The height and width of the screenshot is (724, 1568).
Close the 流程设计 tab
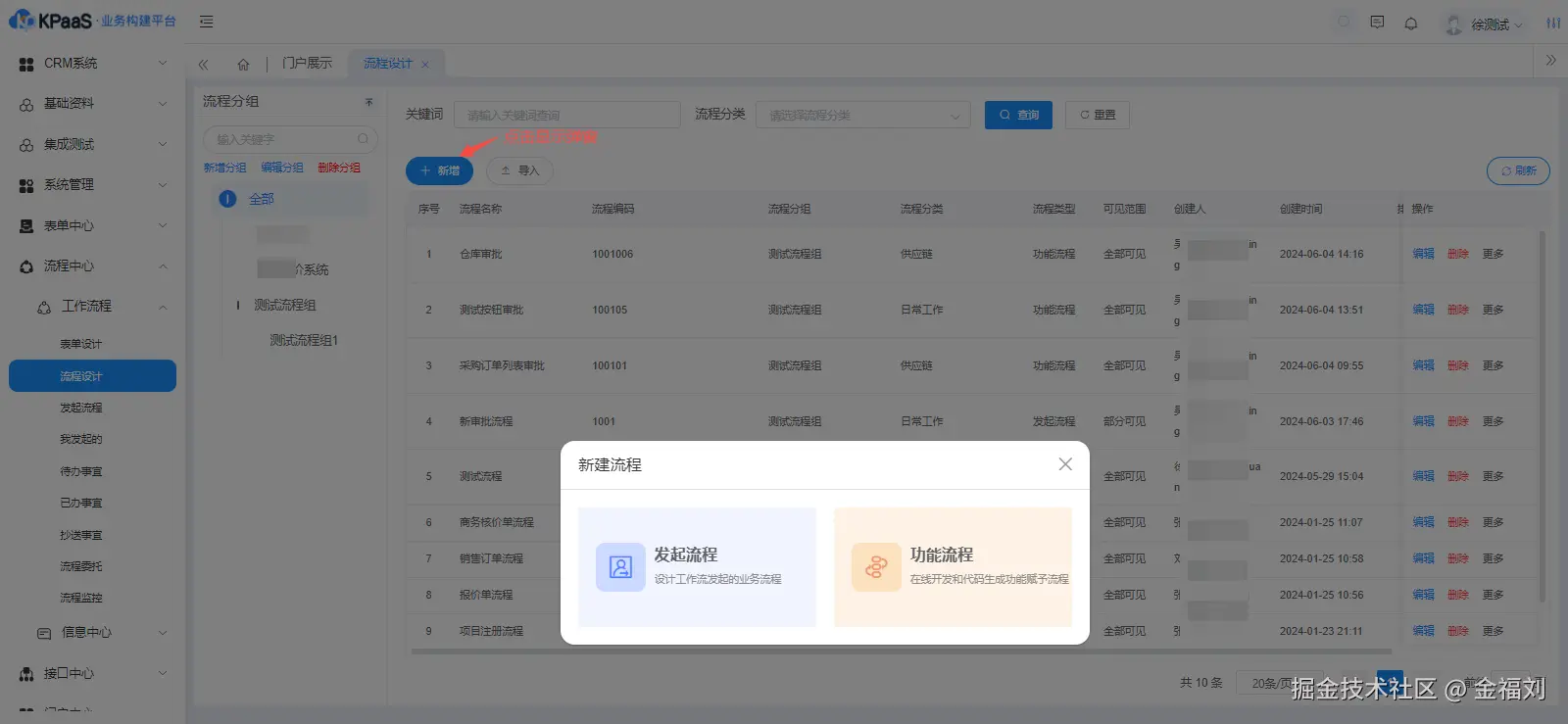(x=425, y=65)
